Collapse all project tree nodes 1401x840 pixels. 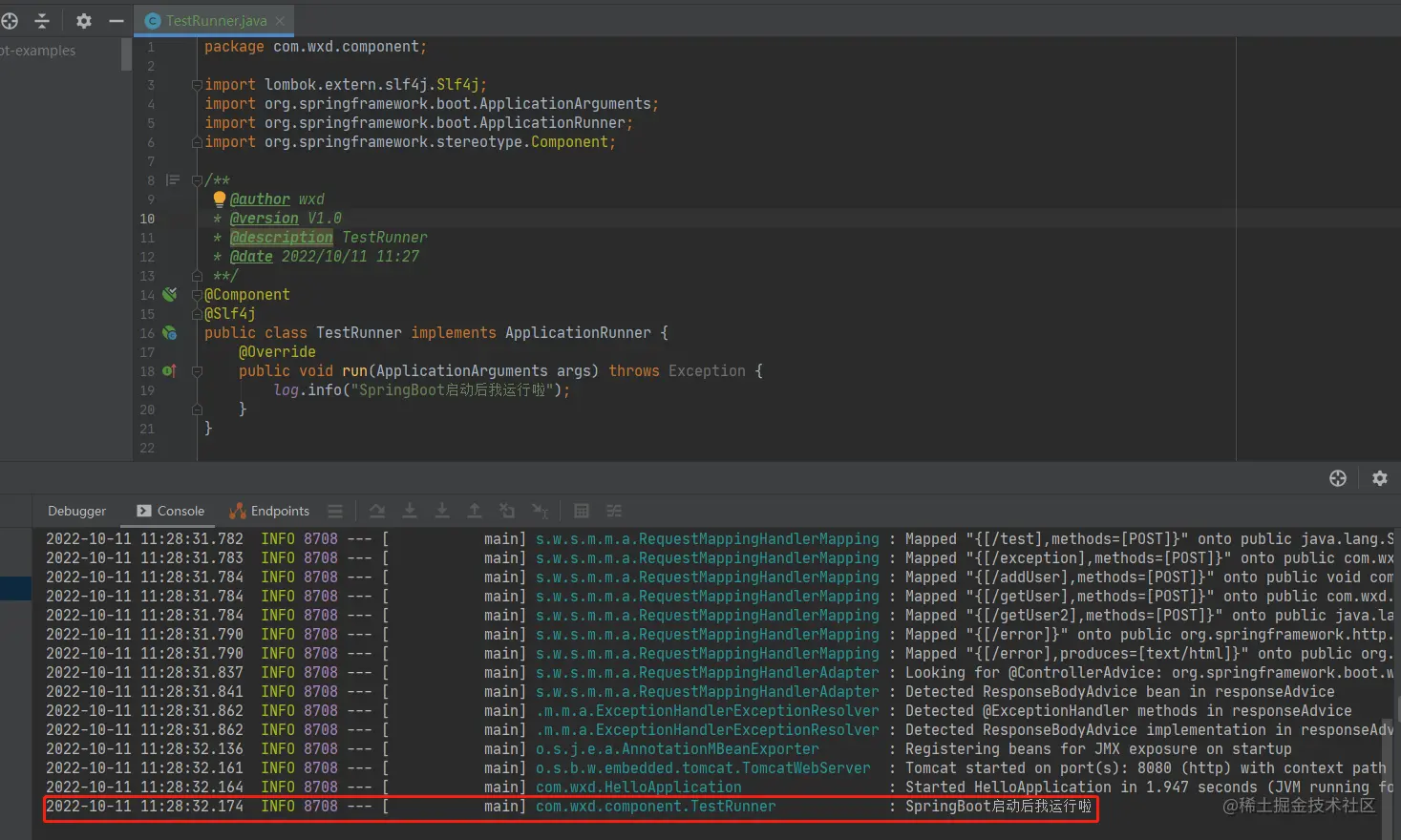click(42, 20)
